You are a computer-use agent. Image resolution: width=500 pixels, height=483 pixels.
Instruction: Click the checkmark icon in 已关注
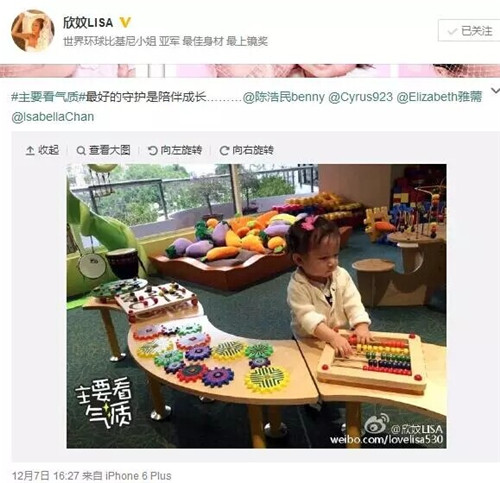(452, 31)
